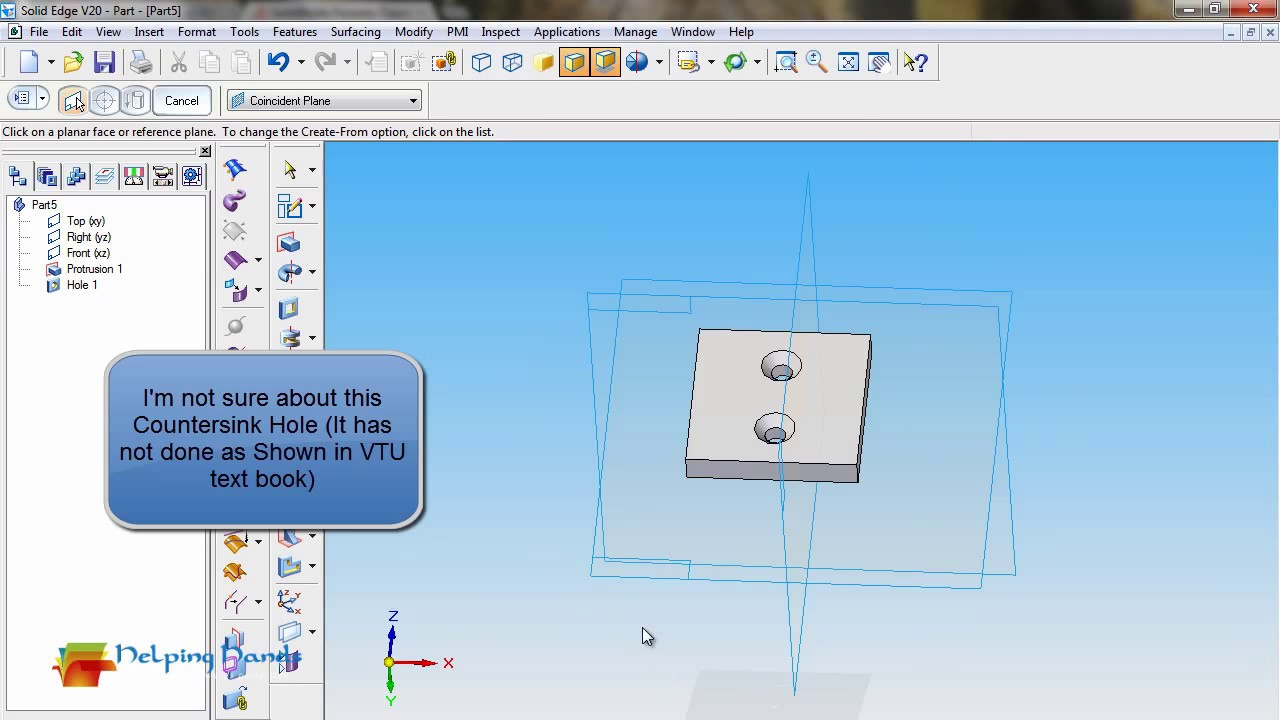The image size is (1280, 720).
Task: Open the view styles sphere icon
Action: (x=637, y=62)
